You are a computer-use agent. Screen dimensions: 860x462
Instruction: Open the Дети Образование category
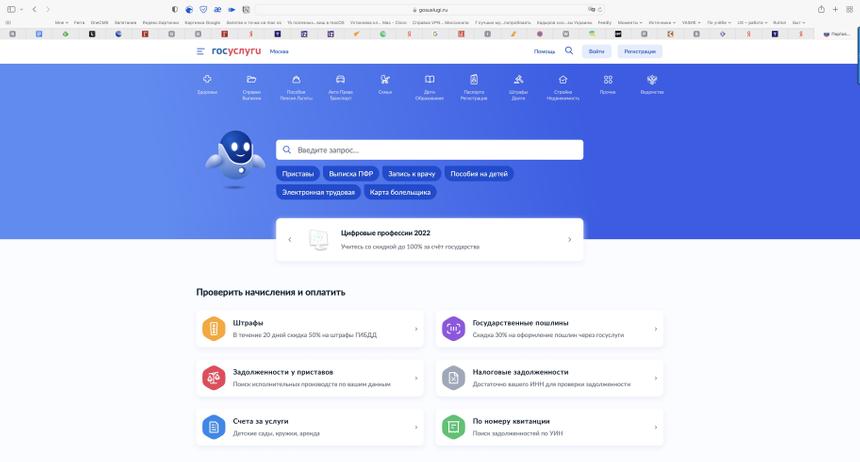tap(429, 87)
